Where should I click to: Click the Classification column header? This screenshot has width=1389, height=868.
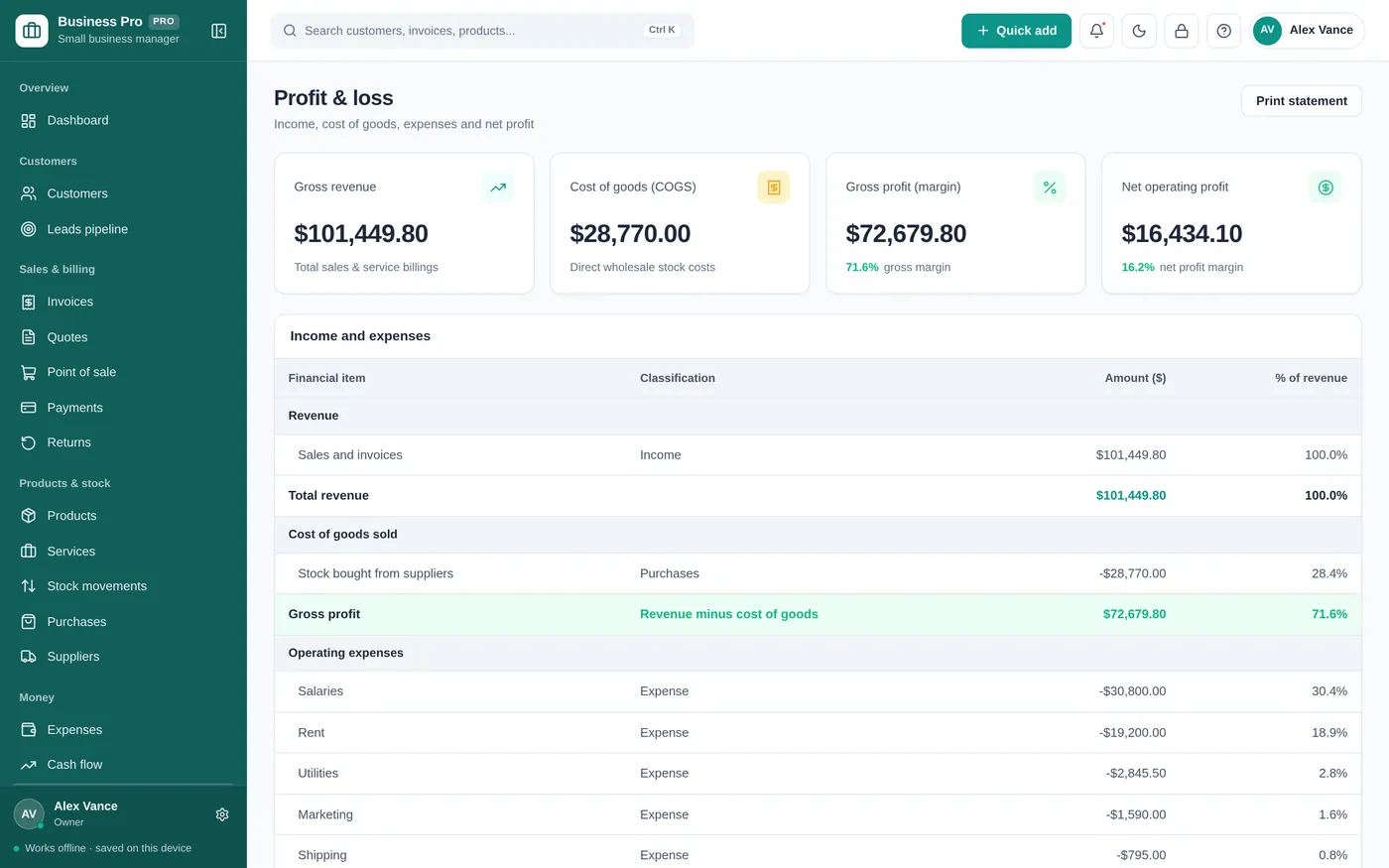678,378
